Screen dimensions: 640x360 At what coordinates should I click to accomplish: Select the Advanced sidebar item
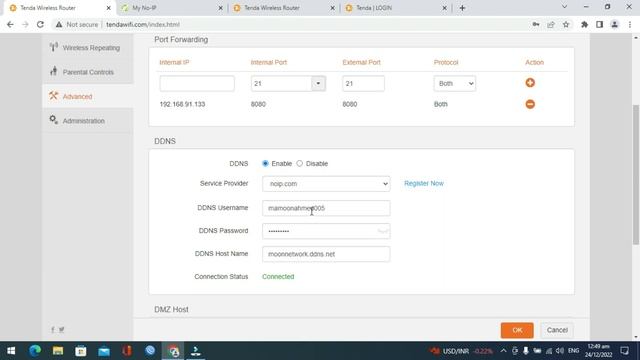click(87, 96)
